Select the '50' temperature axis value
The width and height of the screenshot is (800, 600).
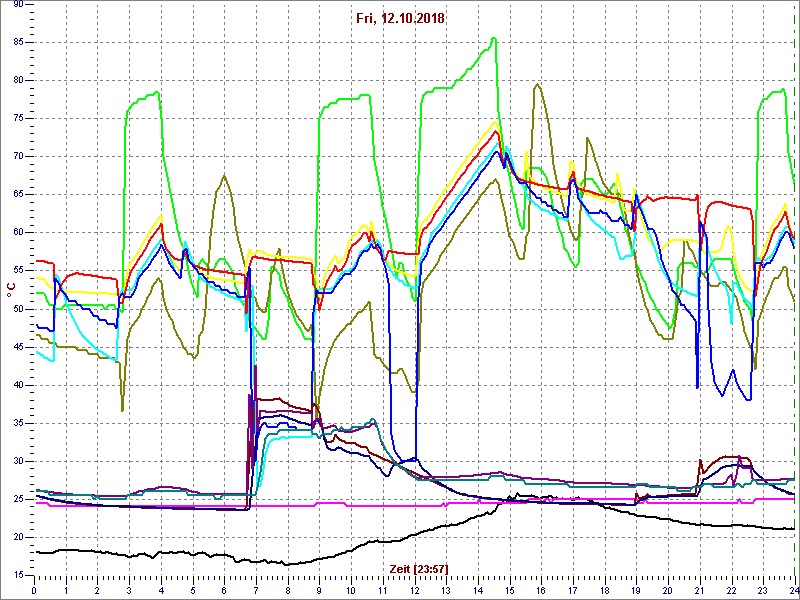pos(18,309)
